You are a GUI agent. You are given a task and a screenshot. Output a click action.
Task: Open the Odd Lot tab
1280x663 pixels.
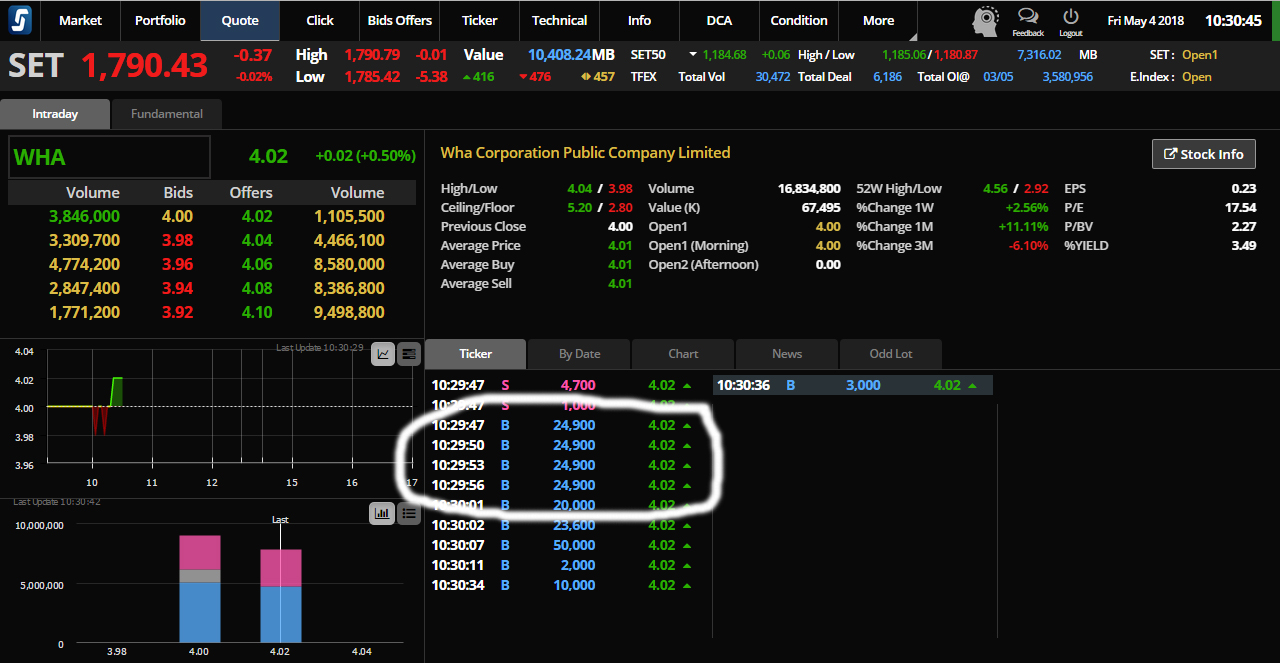(891, 354)
